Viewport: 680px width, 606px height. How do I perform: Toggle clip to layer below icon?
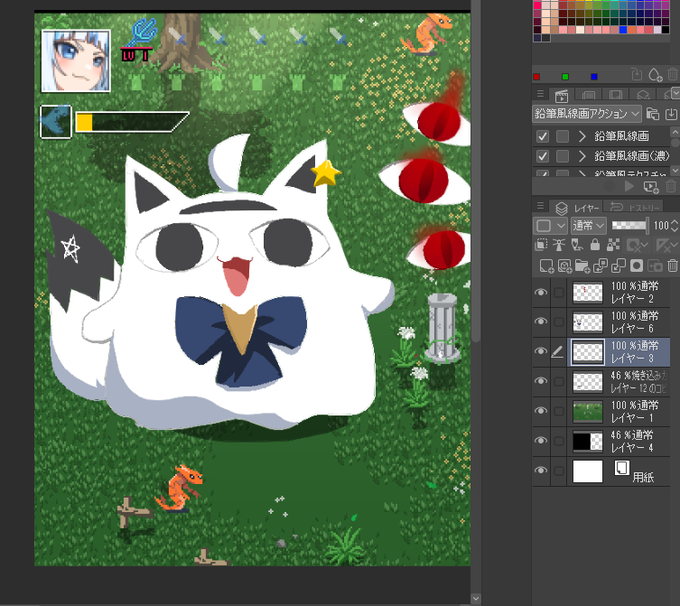pos(541,245)
